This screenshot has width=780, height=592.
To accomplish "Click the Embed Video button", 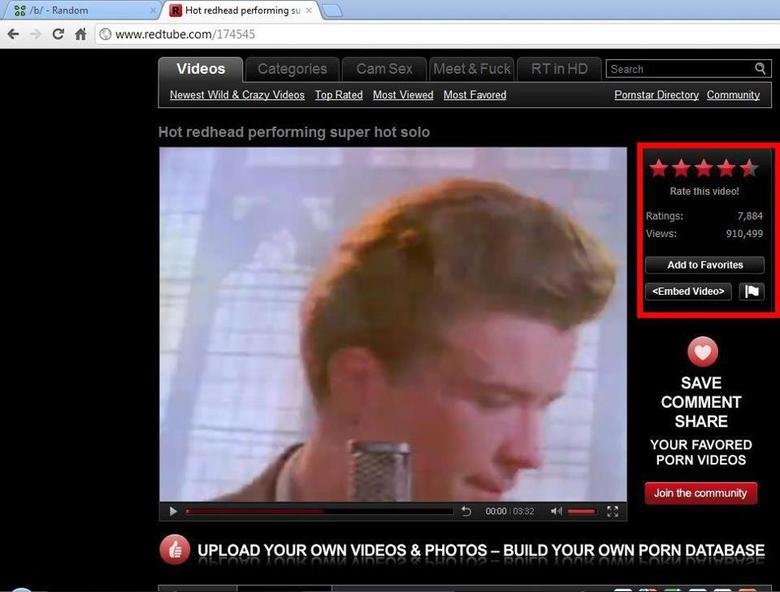I will point(689,291).
